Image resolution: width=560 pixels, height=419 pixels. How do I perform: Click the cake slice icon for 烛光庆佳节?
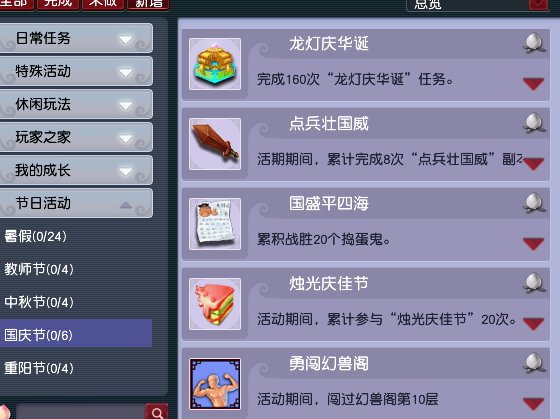(215, 304)
